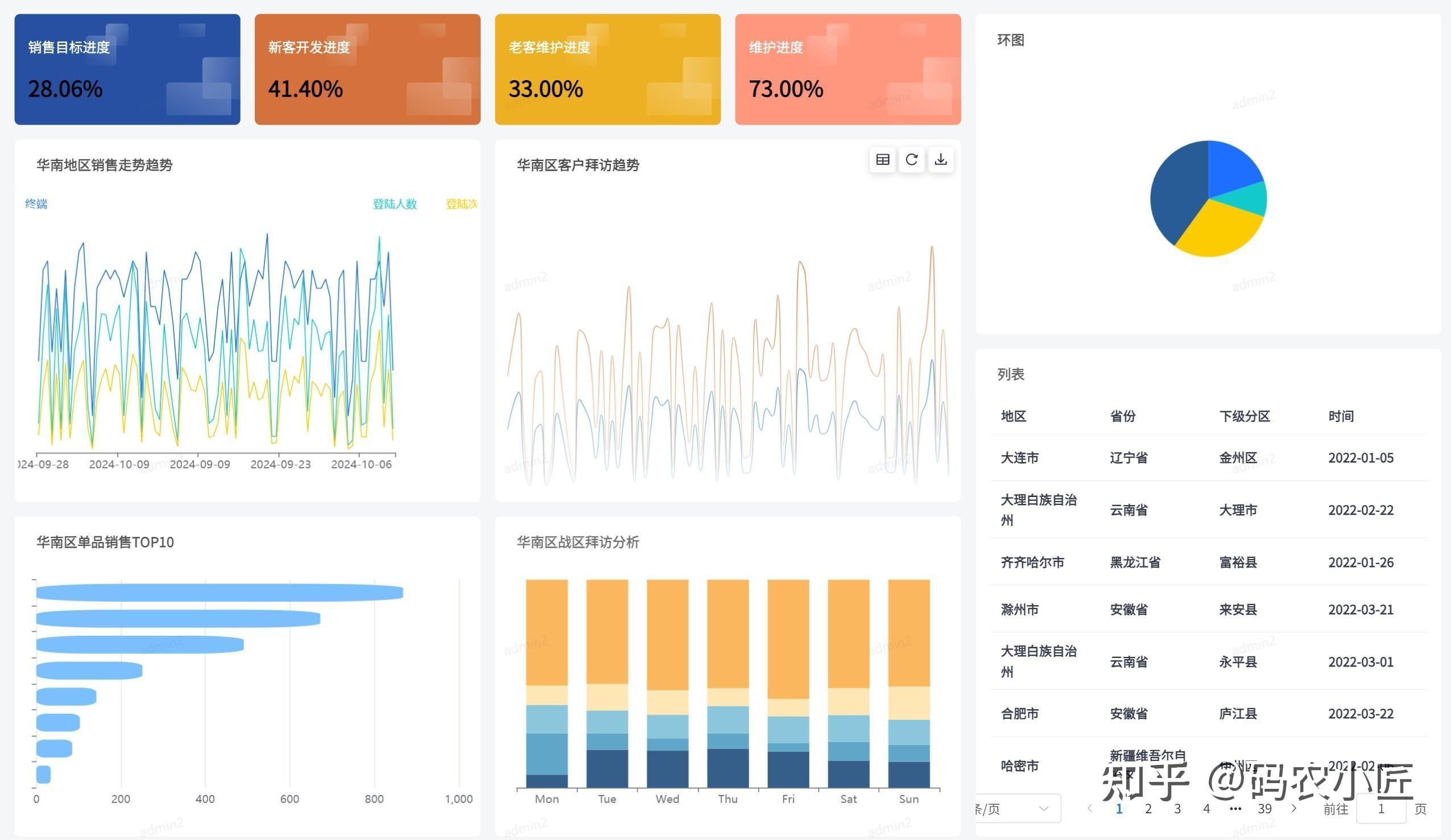Select page 3 in the pagination bar
Screen dimensions: 1451x840
(x=1177, y=809)
